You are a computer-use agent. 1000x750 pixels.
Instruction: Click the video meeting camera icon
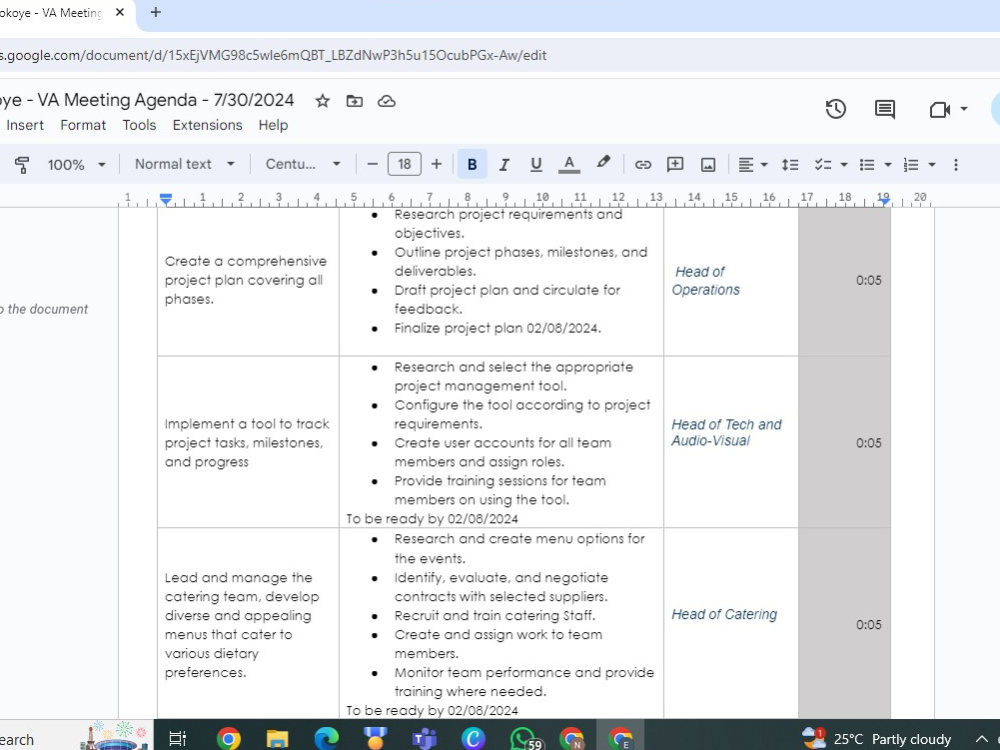click(x=939, y=109)
